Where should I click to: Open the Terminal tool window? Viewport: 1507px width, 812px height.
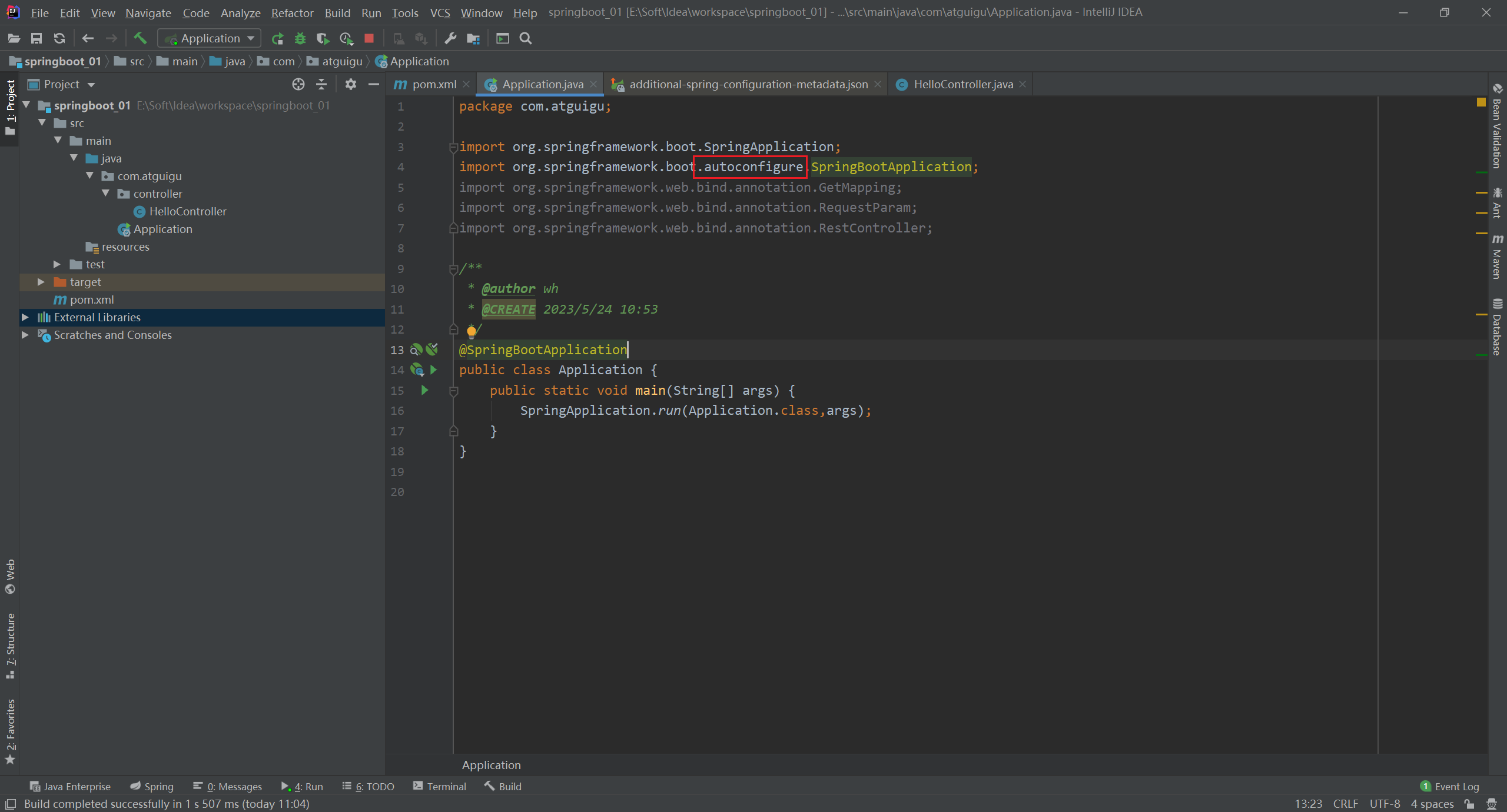[x=439, y=786]
